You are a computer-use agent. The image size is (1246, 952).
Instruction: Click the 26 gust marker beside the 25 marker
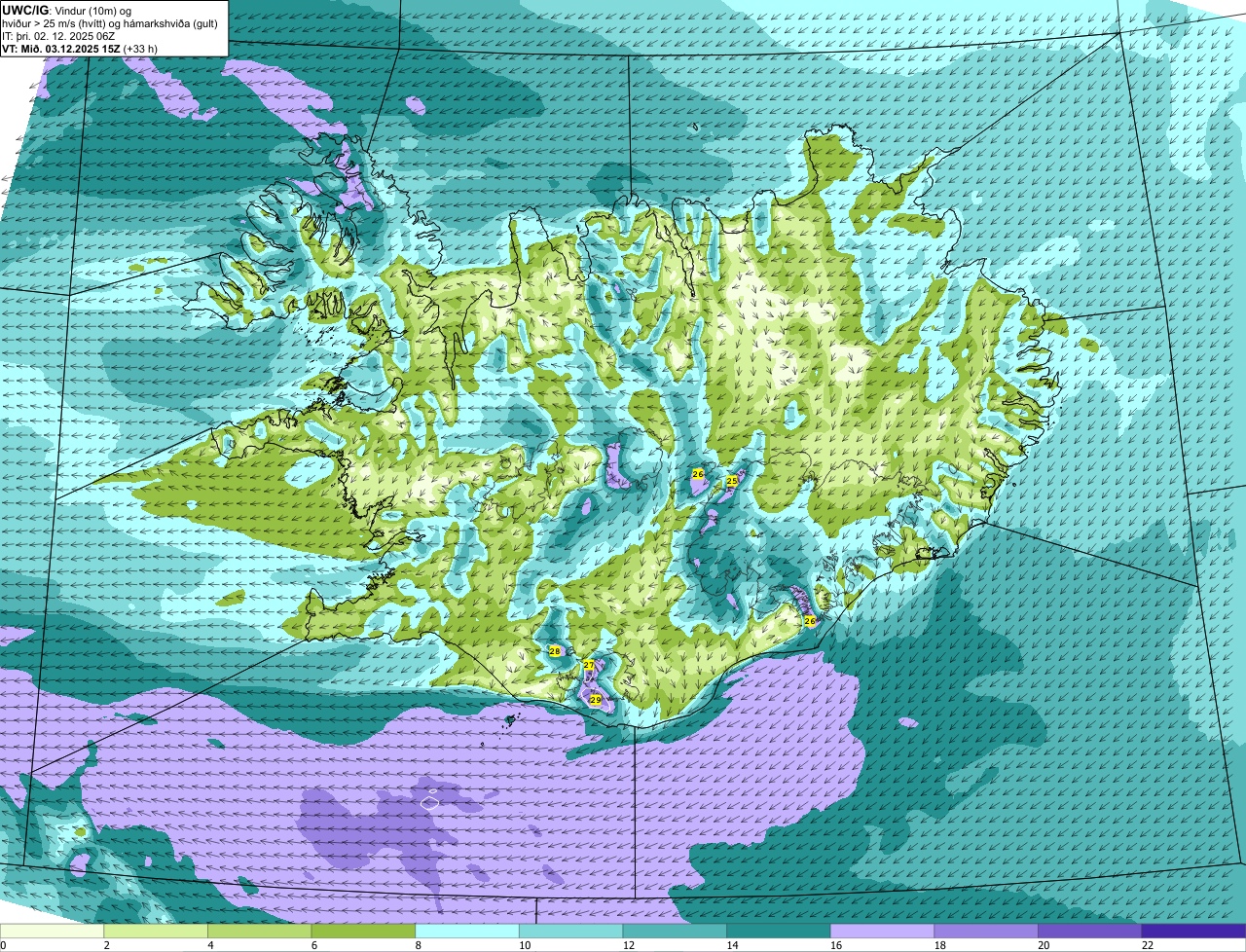pos(698,473)
